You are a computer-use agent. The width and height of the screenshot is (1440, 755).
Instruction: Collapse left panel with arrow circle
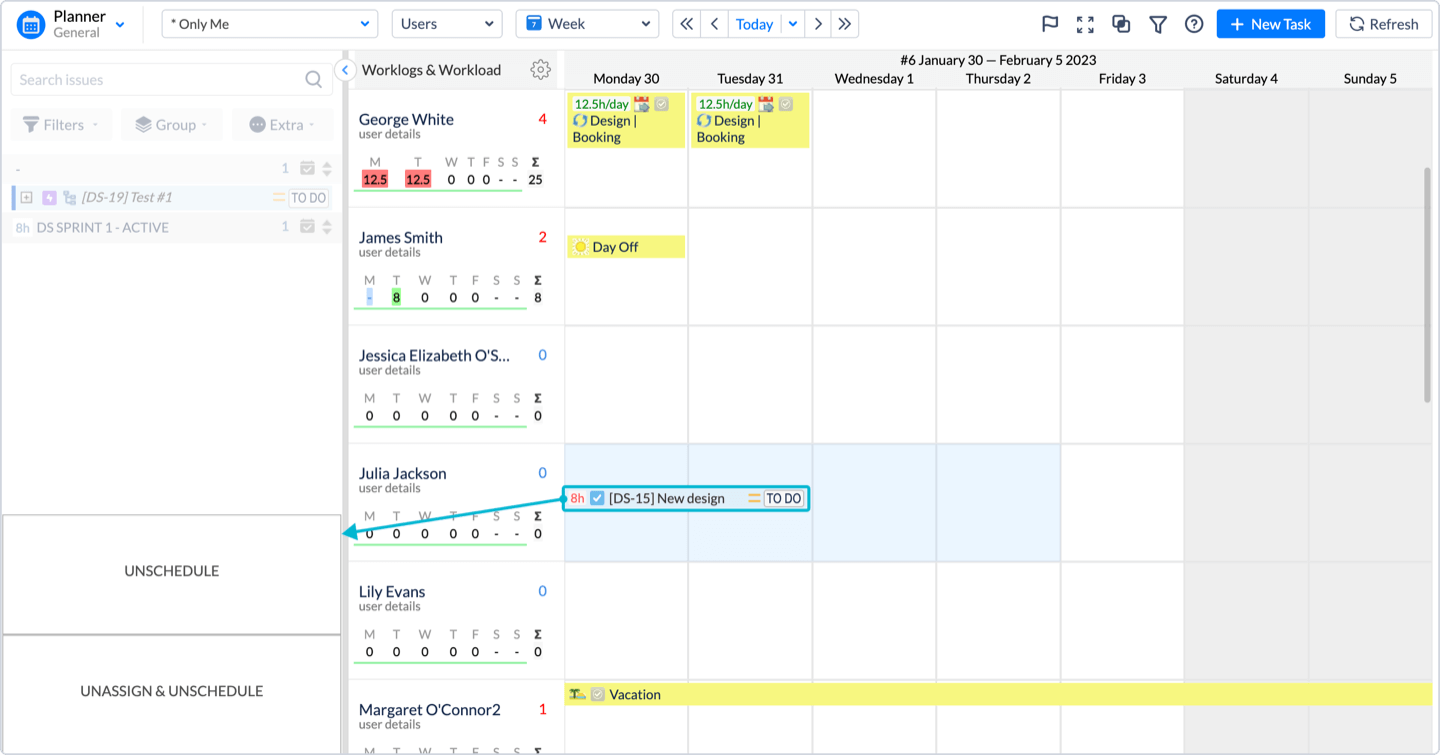345,70
